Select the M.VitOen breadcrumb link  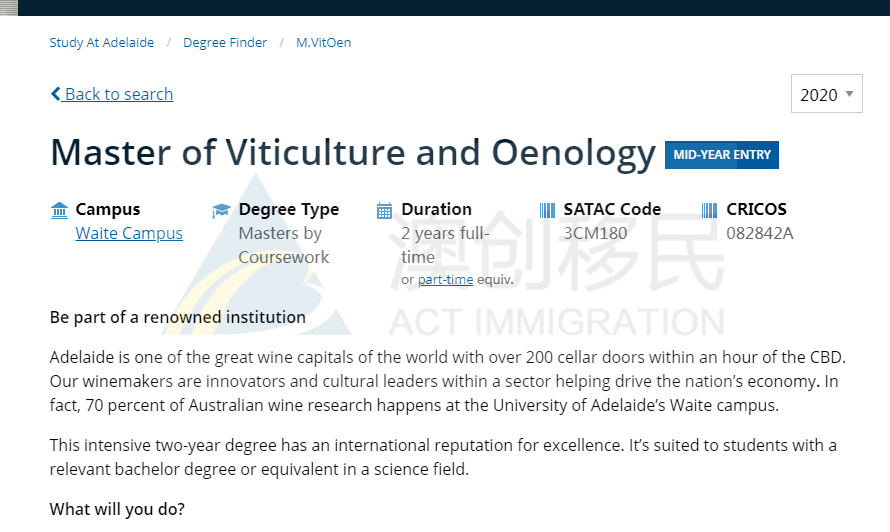coord(324,43)
